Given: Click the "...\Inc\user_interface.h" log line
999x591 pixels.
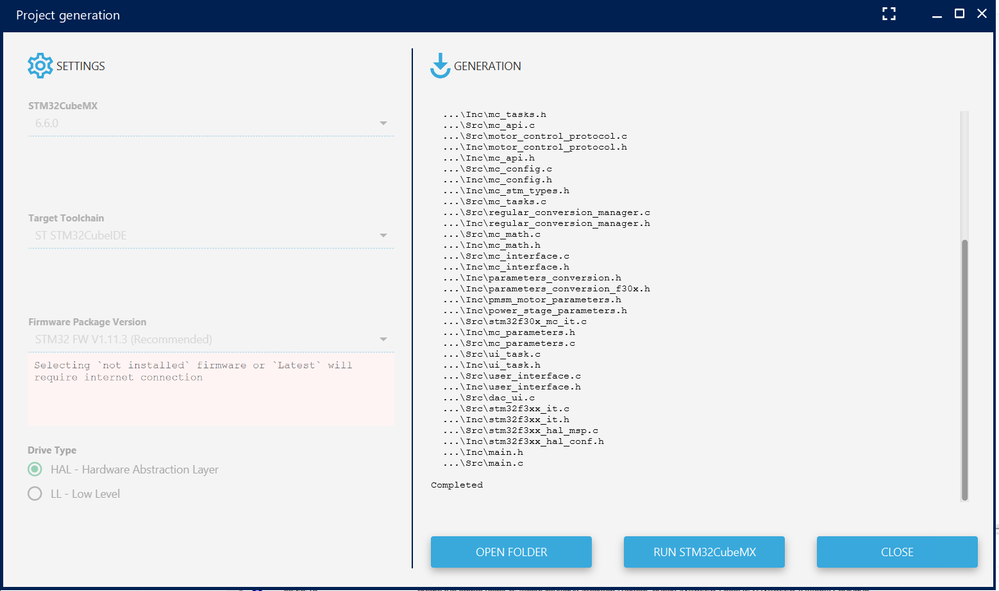Looking at the screenshot, I should click(x=512, y=387).
